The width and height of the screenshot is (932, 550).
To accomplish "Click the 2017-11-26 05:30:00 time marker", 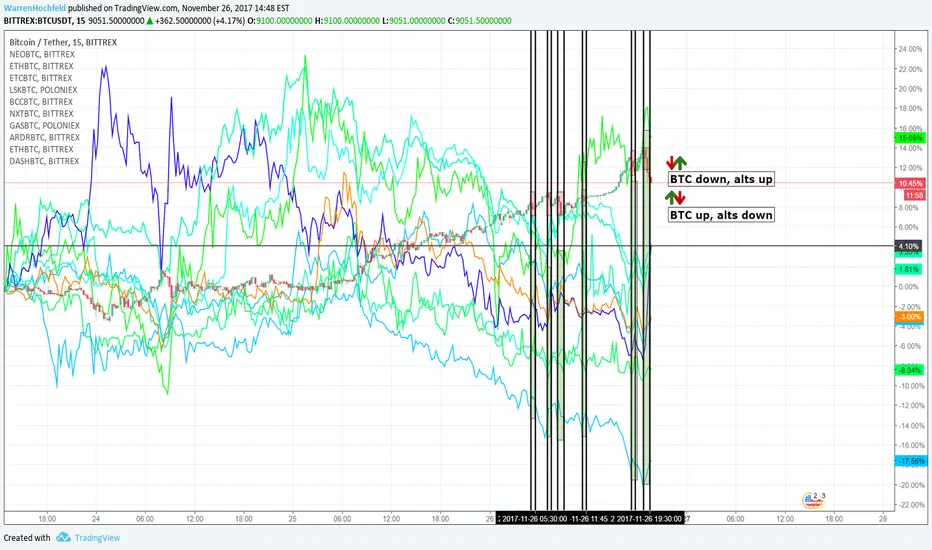I will coord(533,519).
